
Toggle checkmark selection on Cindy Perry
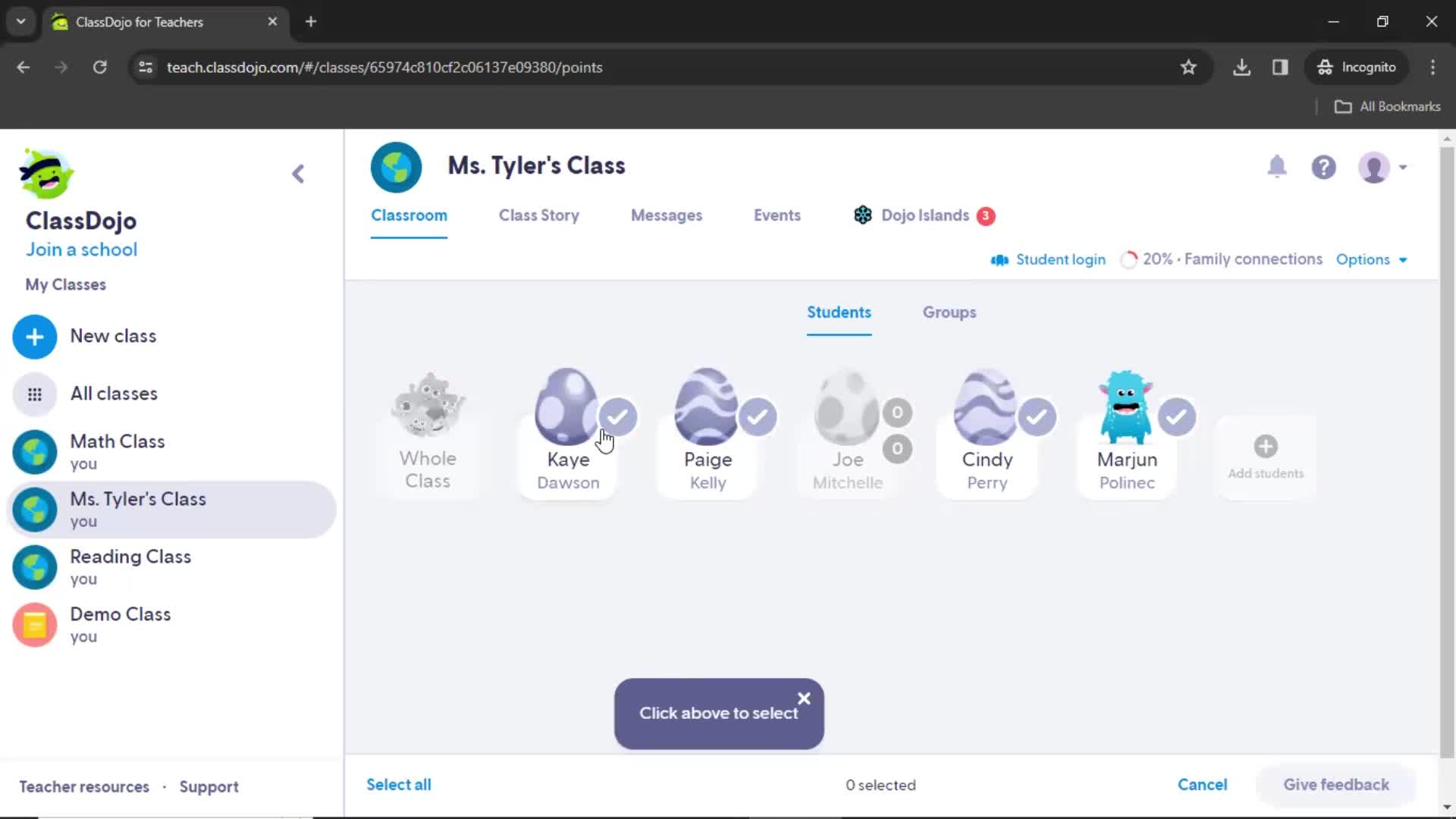pos(1037,417)
